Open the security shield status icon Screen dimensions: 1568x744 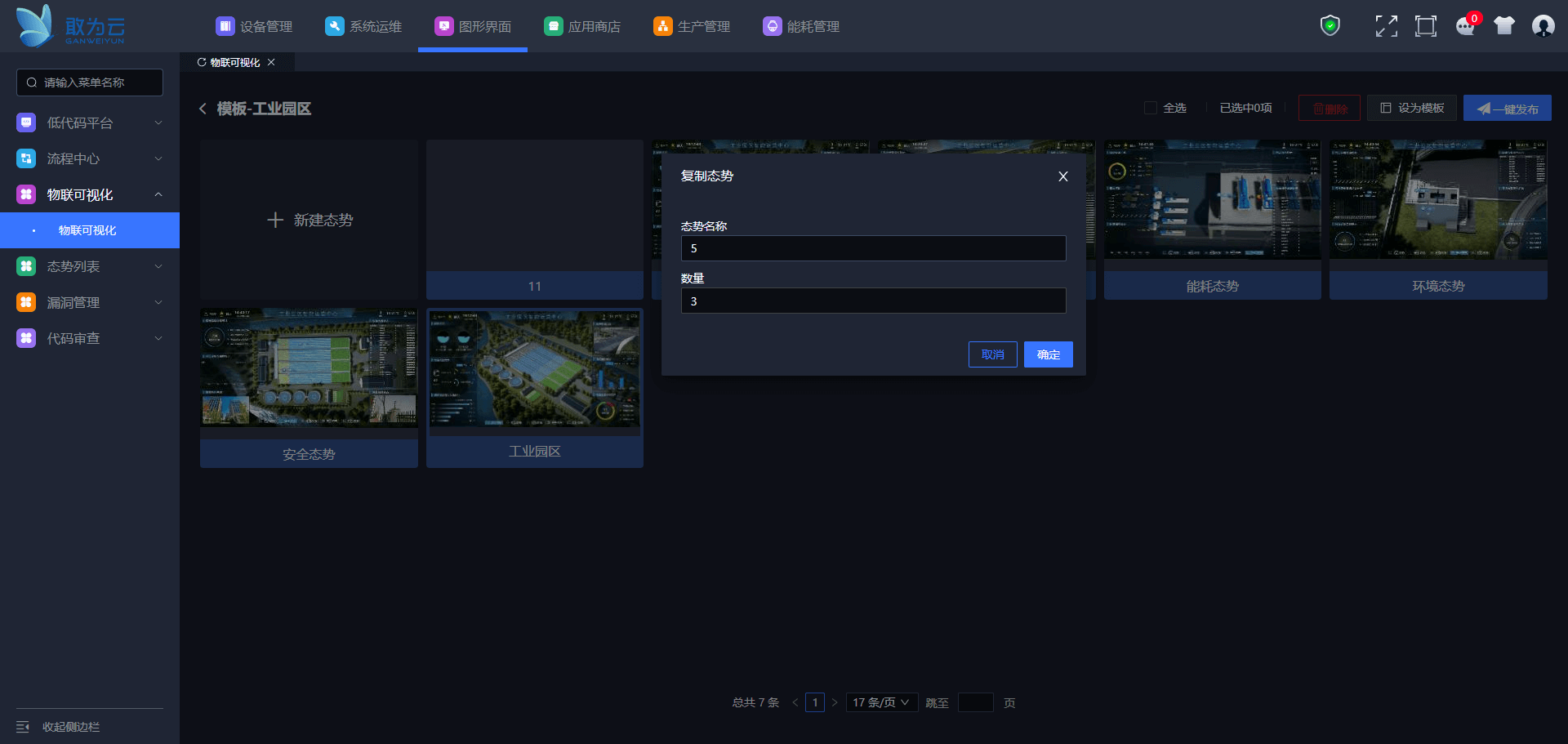(x=1330, y=26)
